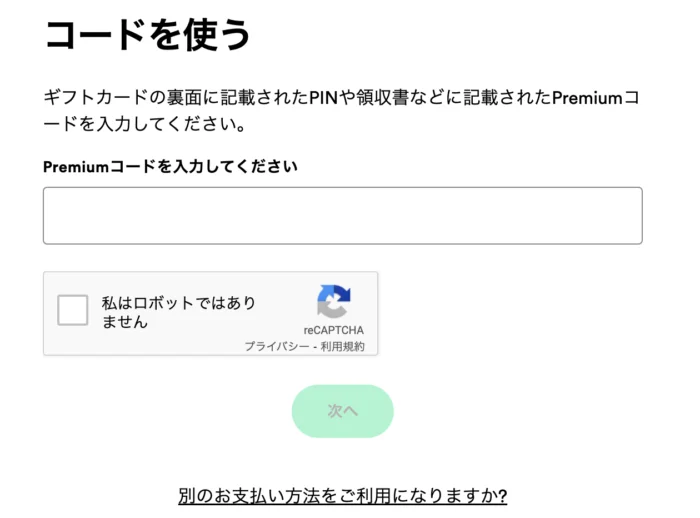Click the dash between プライバシー and 利用規約

pyautogui.click(x=314, y=346)
